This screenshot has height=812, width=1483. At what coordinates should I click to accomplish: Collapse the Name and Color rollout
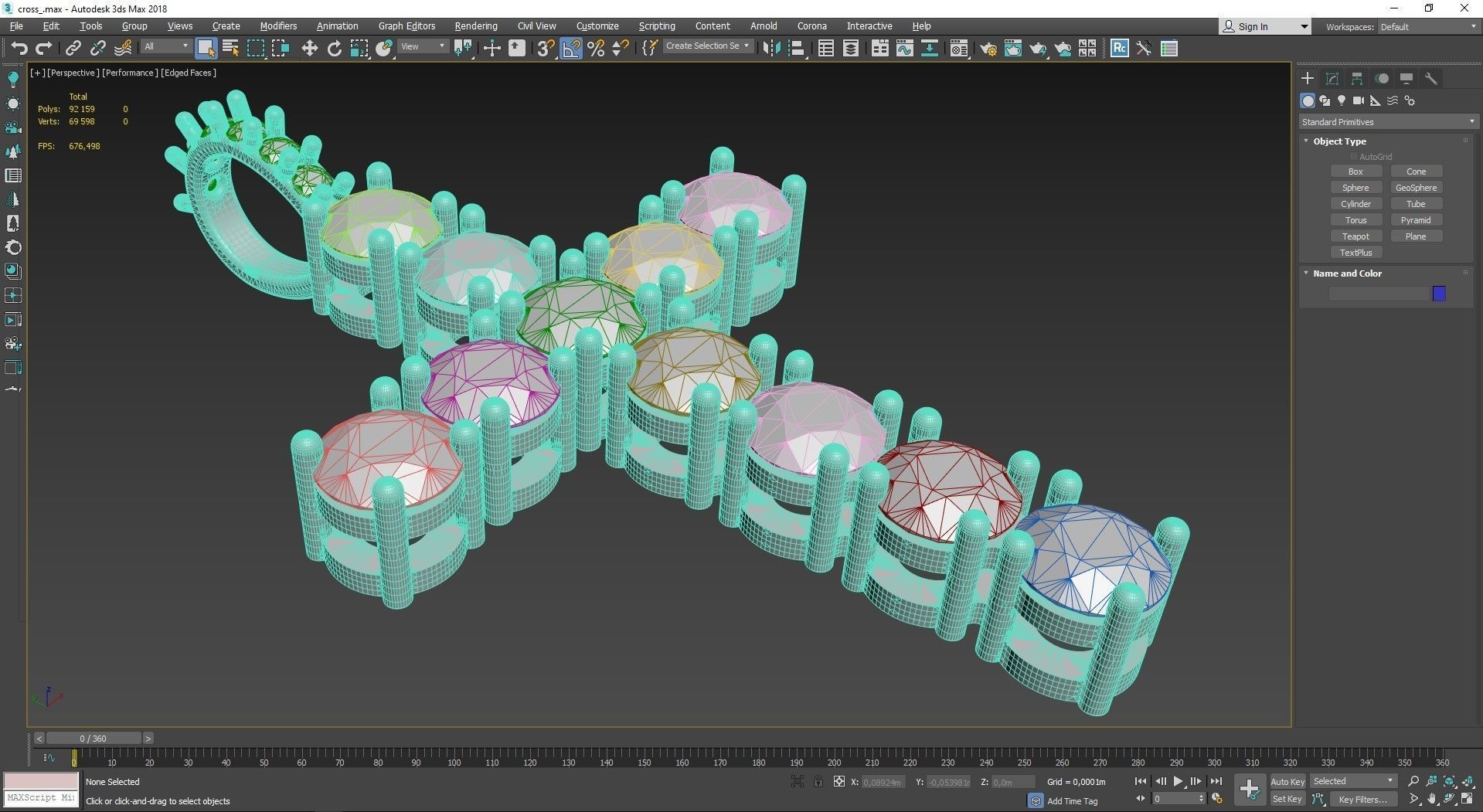(x=1306, y=273)
